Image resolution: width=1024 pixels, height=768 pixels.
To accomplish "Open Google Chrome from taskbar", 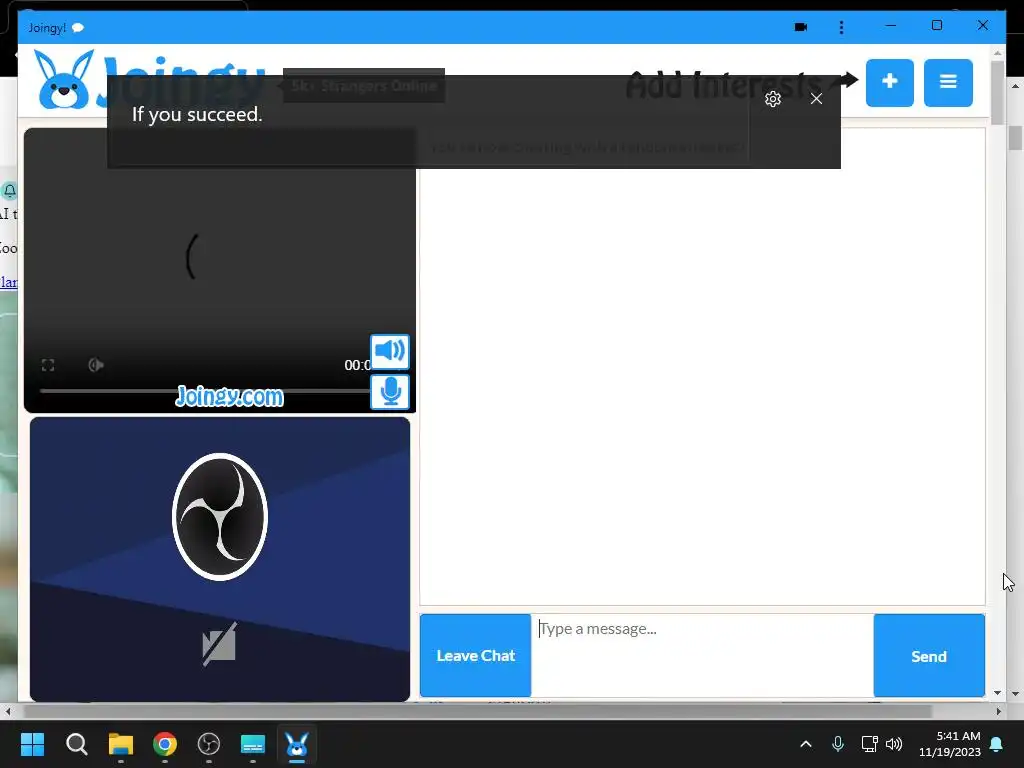I will [x=165, y=744].
